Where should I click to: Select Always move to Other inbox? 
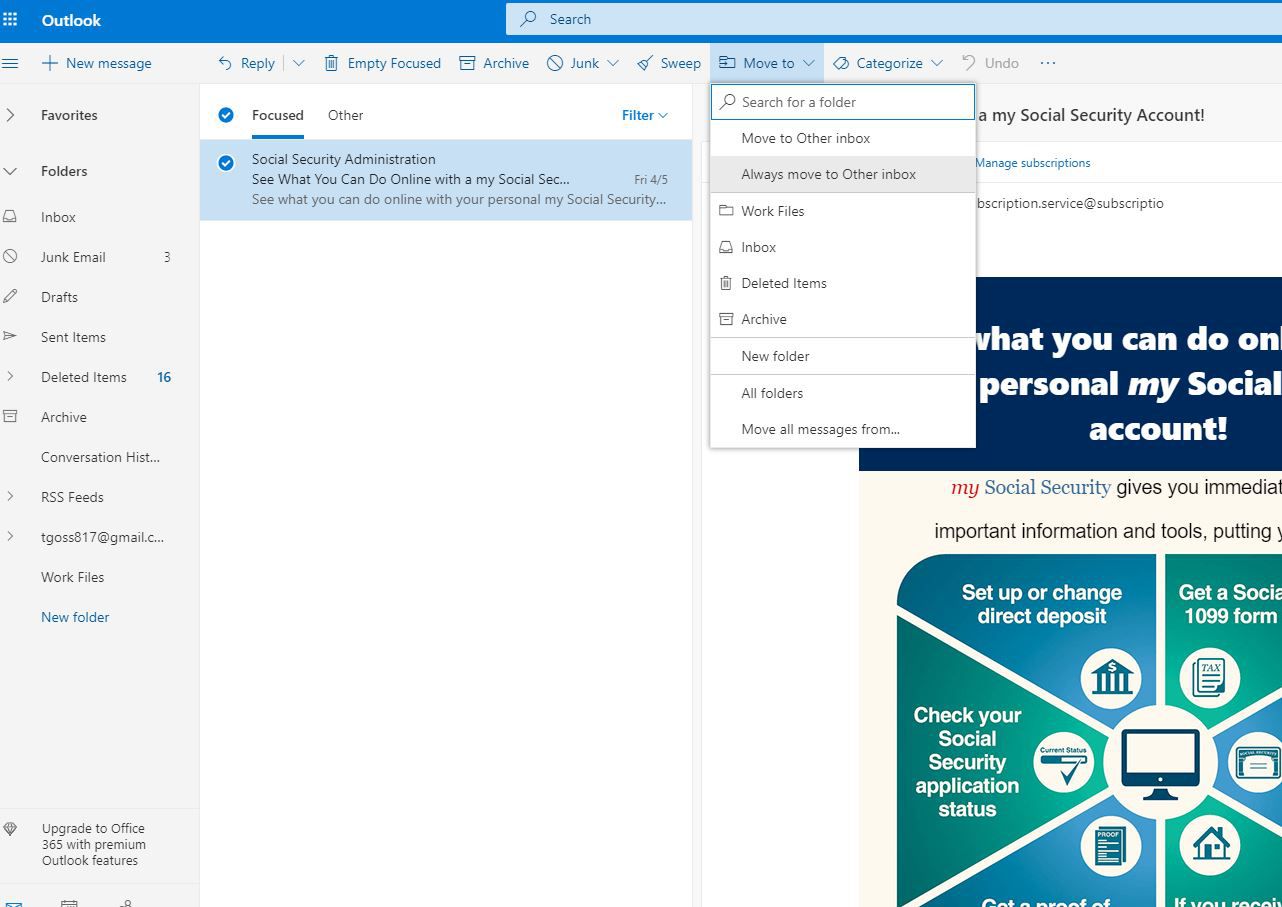coord(843,174)
